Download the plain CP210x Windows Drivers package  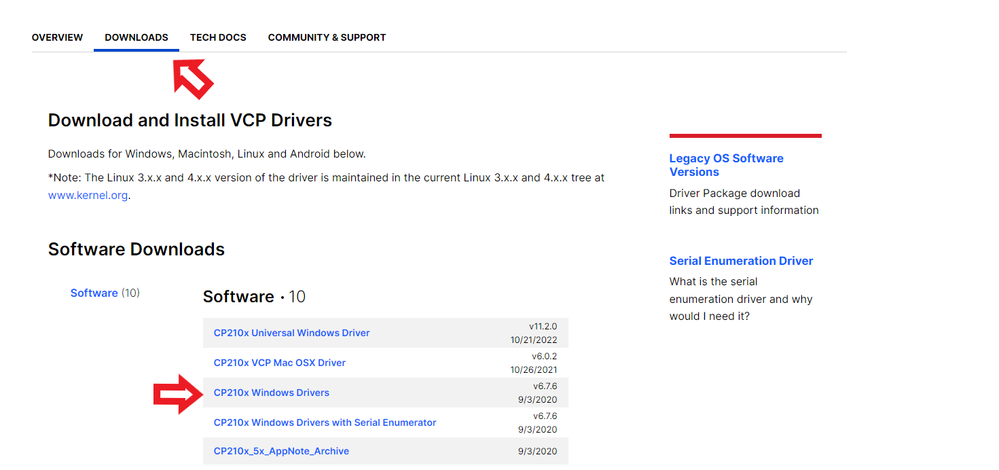point(271,393)
